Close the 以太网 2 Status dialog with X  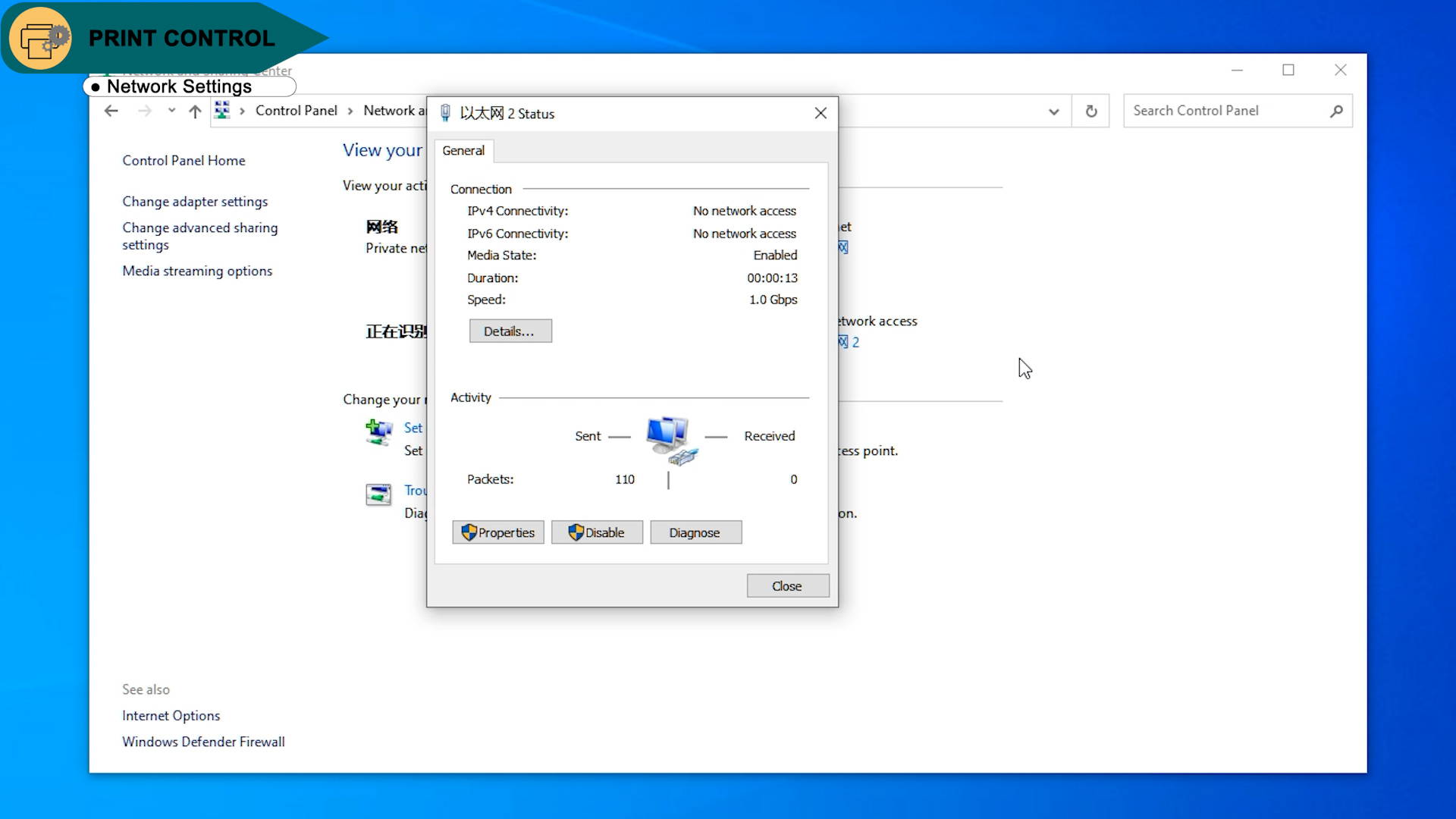pos(821,113)
